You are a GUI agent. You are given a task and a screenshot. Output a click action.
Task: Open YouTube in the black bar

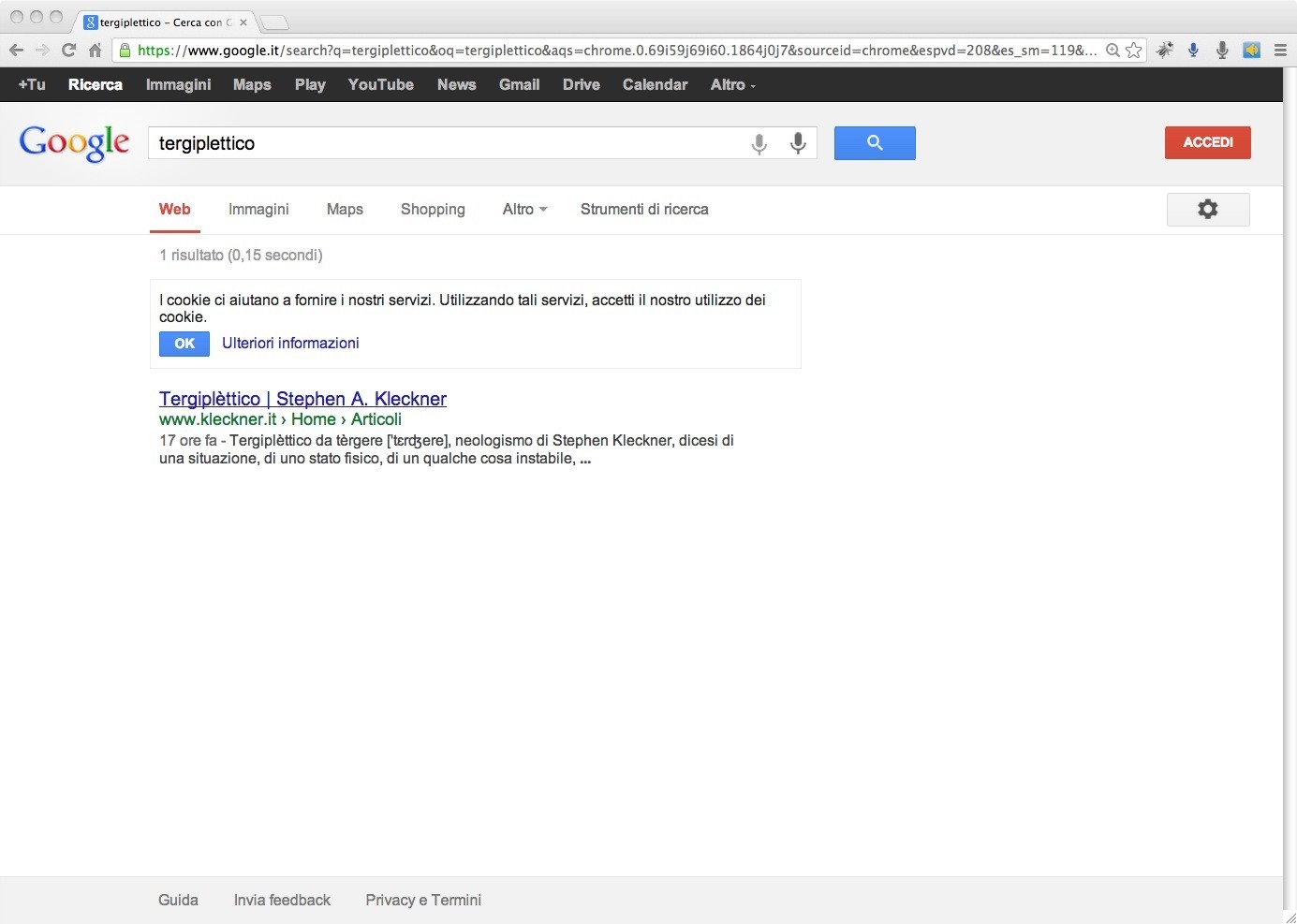pyautogui.click(x=380, y=84)
